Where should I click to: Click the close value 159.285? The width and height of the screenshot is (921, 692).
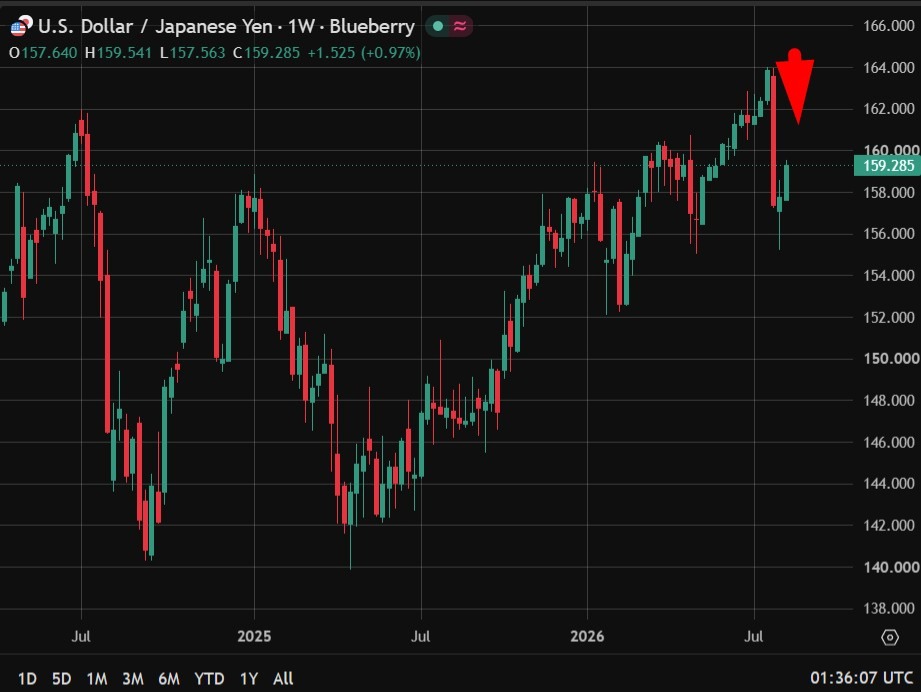coord(272,53)
